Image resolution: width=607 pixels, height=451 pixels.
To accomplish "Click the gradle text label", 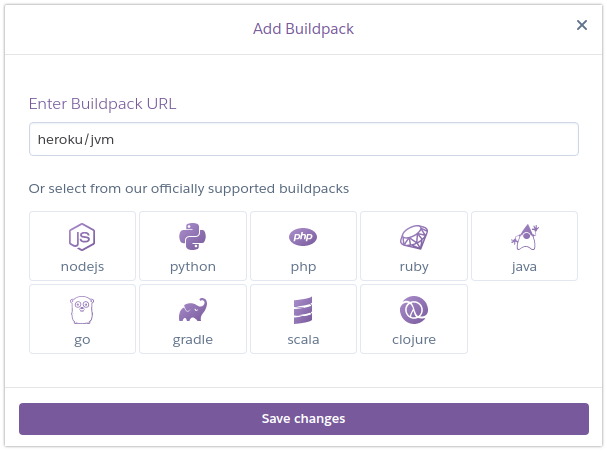I will (x=193, y=340).
